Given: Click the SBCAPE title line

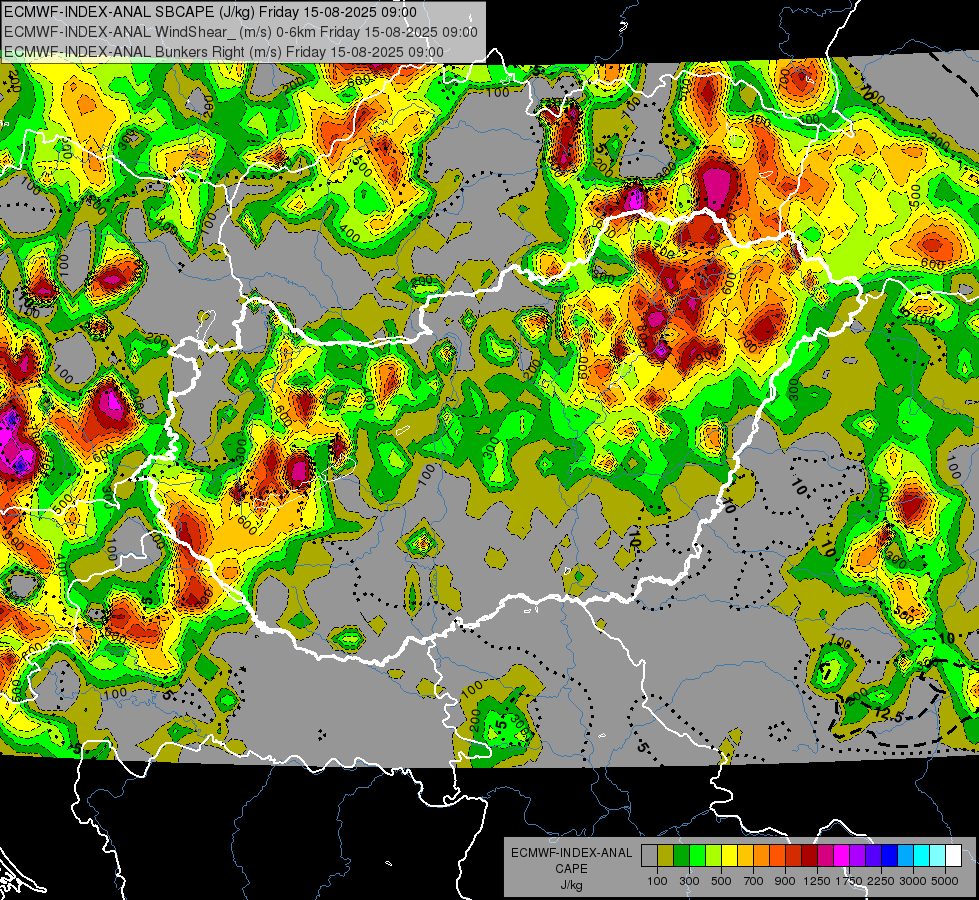Looking at the screenshot, I should pos(210,12).
